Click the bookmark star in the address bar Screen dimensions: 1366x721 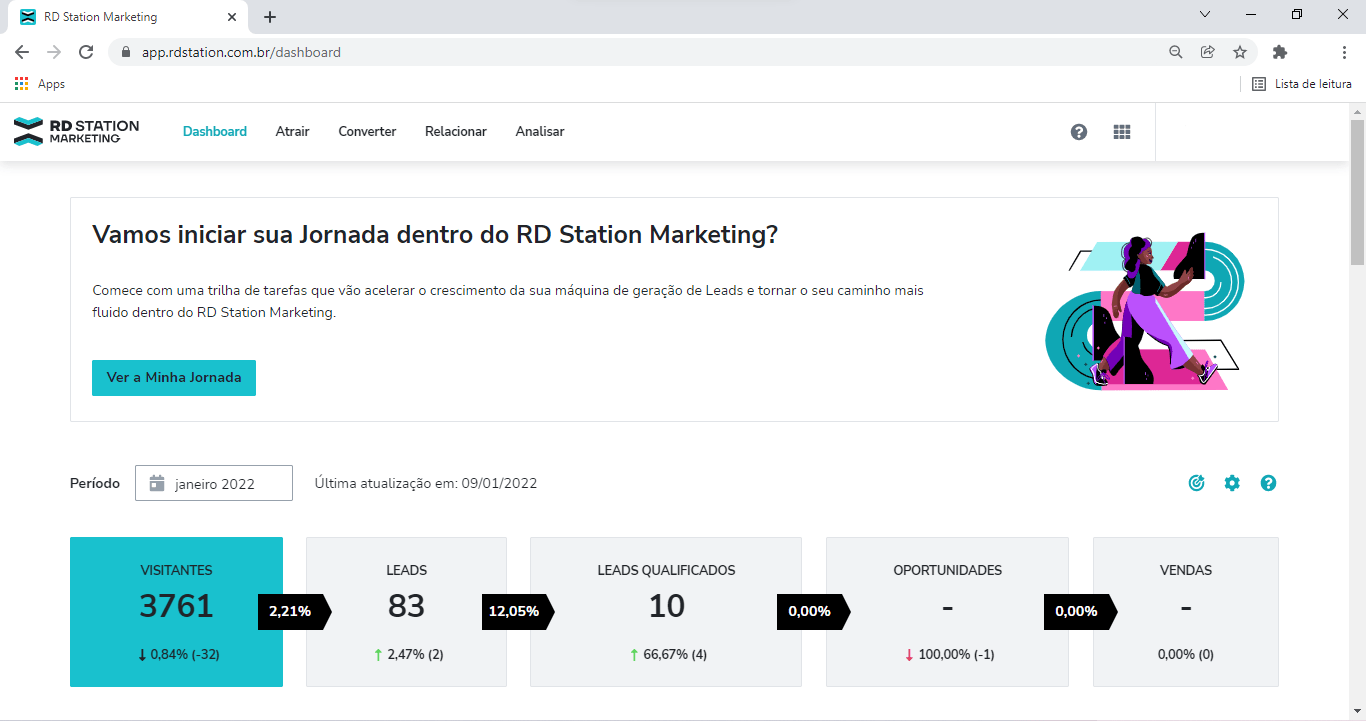point(1240,51)
